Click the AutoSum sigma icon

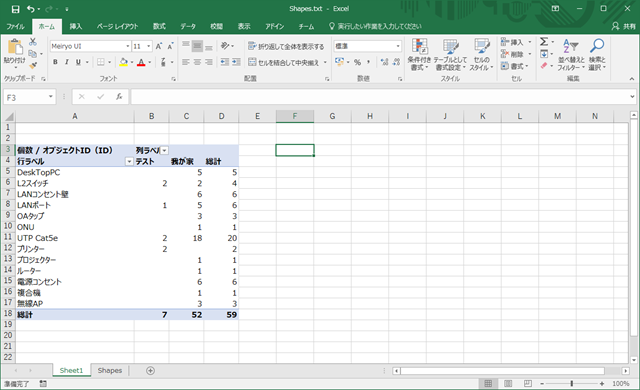point(544,42)
